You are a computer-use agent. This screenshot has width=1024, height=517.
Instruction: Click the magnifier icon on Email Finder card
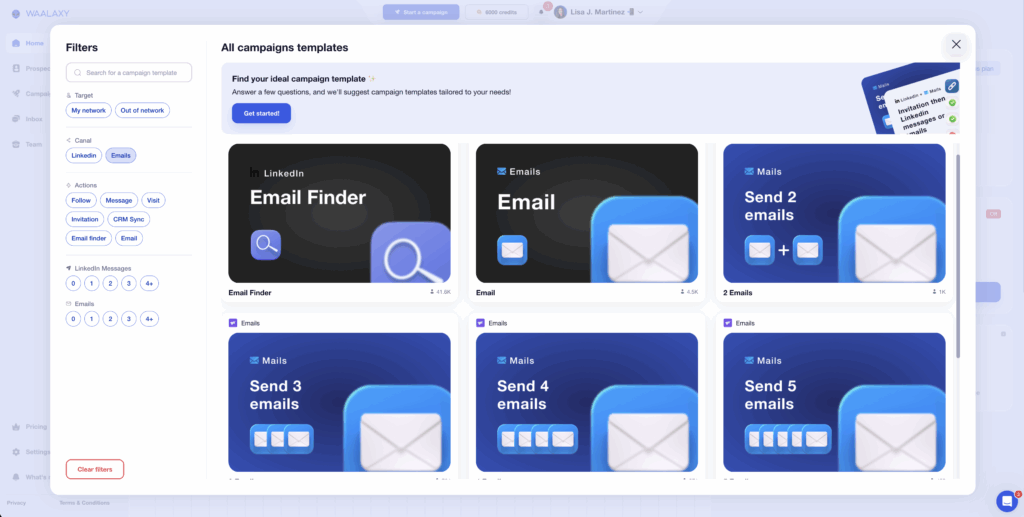tap(266, 245)
